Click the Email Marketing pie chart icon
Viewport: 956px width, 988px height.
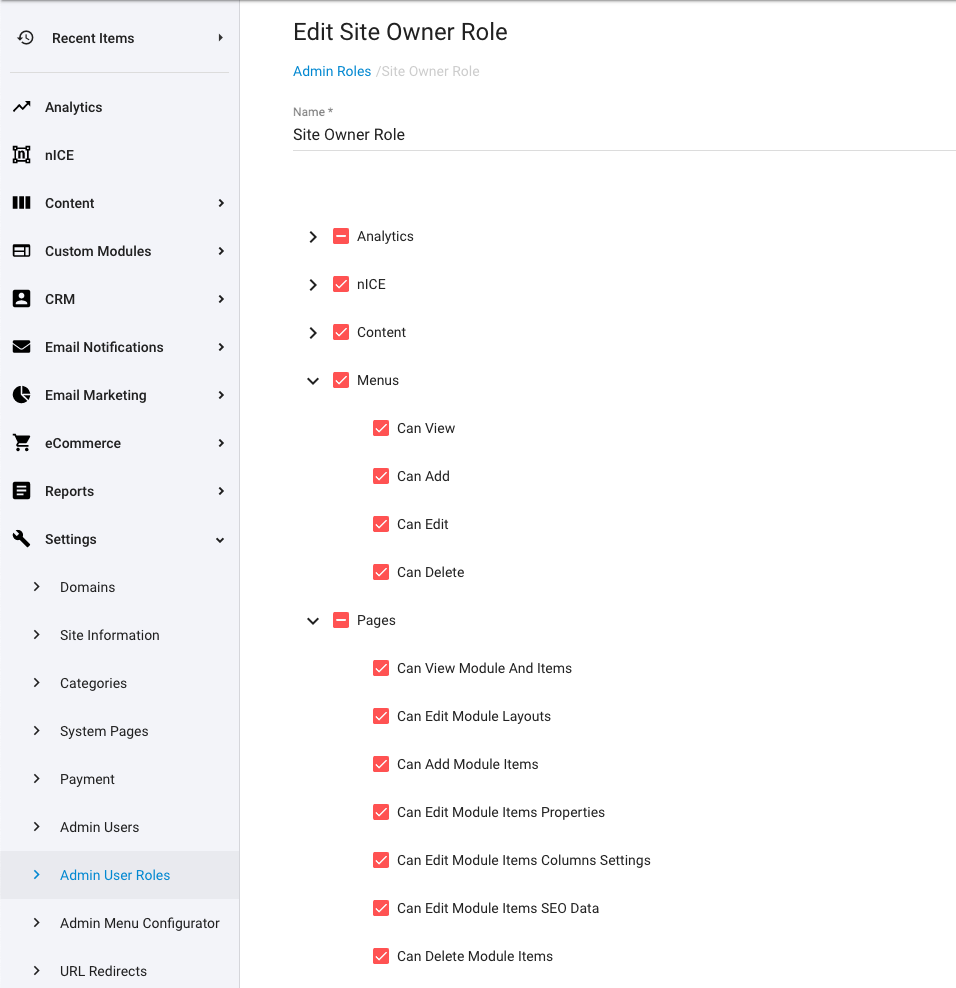click(21, 394)
